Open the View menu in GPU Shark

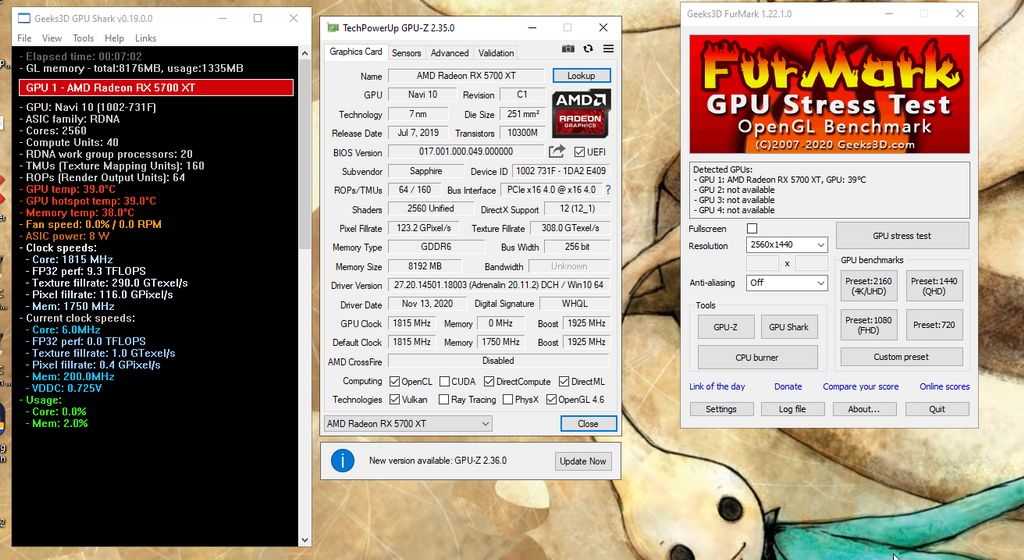coord(52,38)
